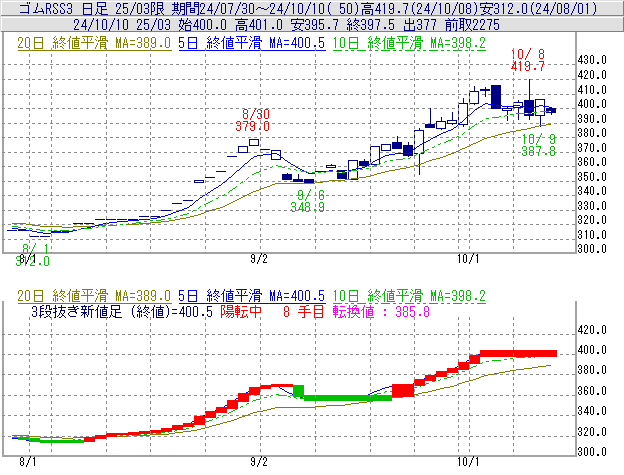Click the 3段抜き新値足 (終値)=400.5 label
This screenshot has width=624, height=475.
[122, 311]
